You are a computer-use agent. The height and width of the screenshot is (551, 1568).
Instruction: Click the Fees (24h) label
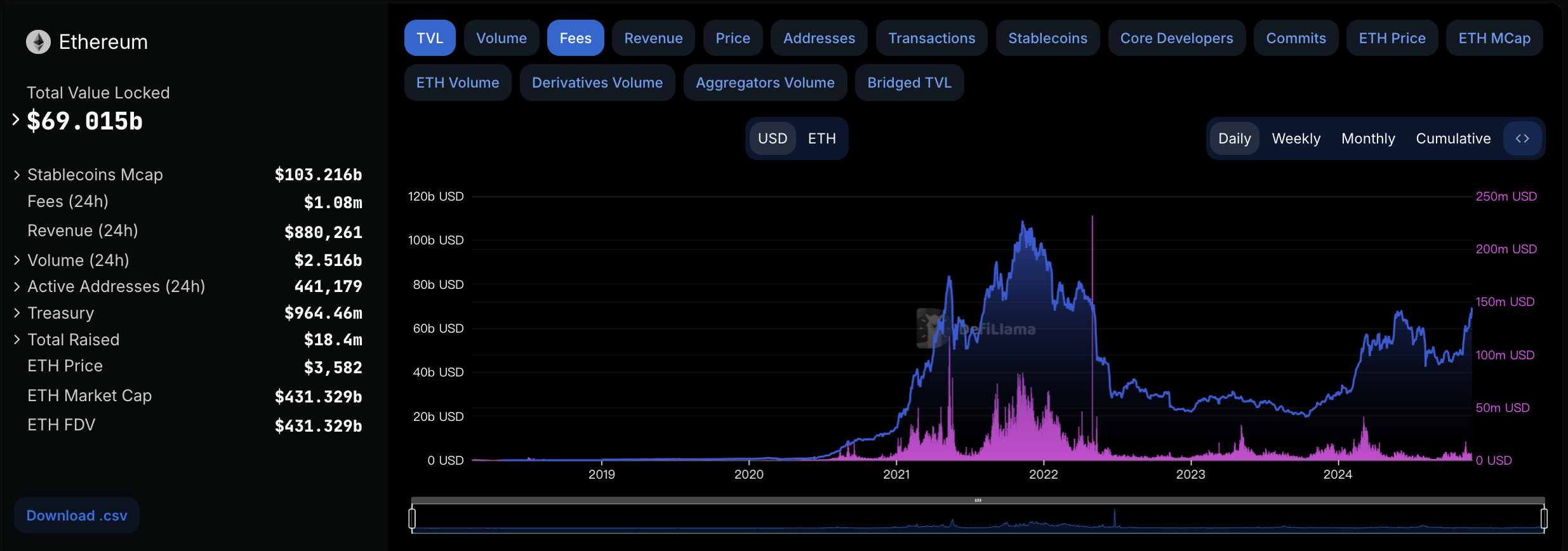(x=68, y=201)
